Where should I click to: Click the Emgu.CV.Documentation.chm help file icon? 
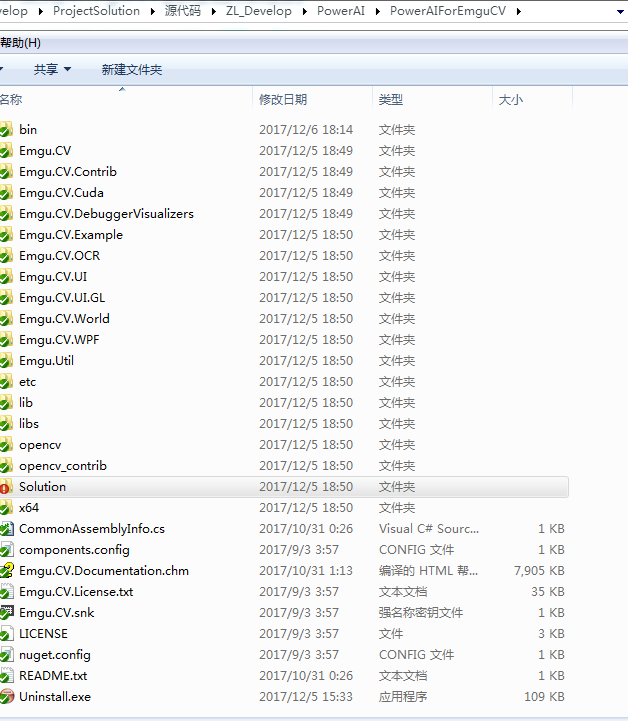[6, 571]
